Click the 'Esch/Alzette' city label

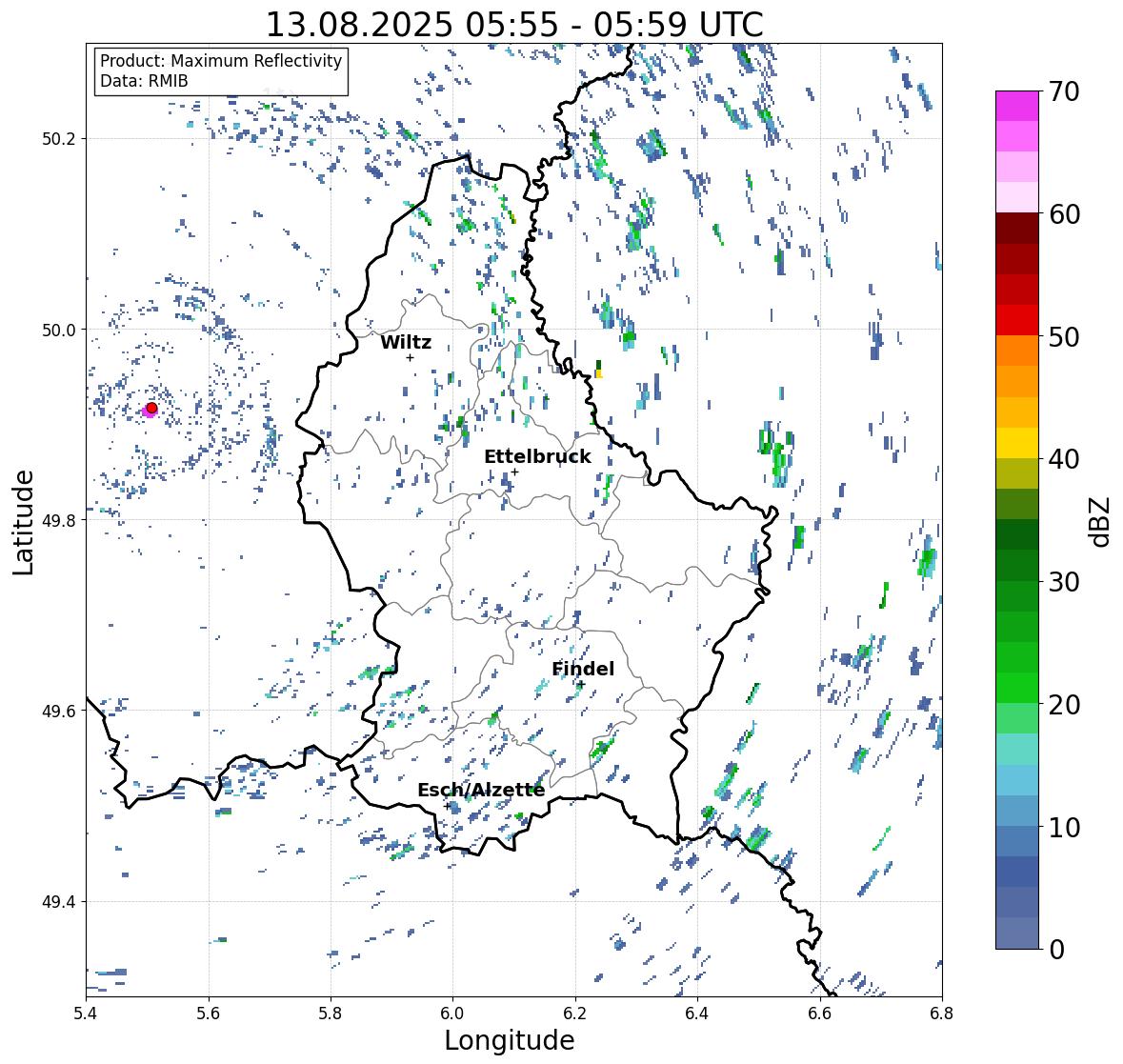pos(481,790)
